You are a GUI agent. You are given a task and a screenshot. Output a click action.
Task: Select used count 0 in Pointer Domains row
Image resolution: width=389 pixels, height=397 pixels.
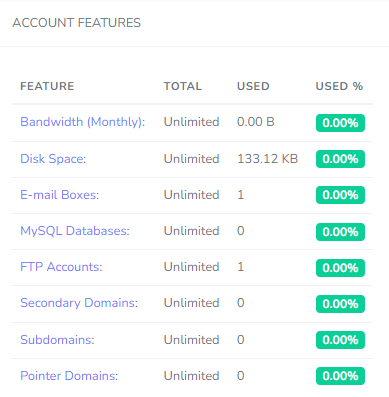[241, 376]
